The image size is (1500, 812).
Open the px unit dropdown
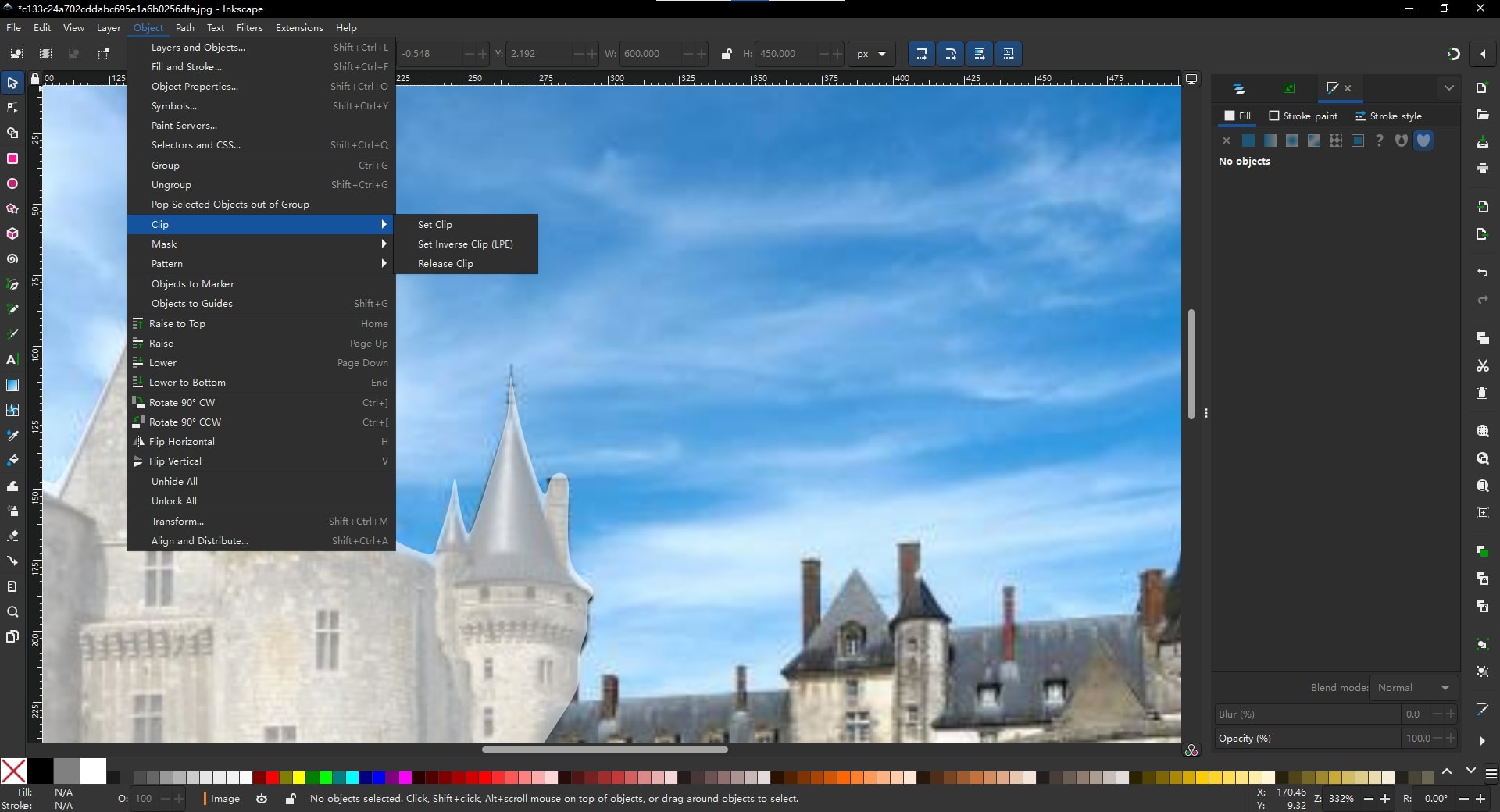click(x=872, y=54)
